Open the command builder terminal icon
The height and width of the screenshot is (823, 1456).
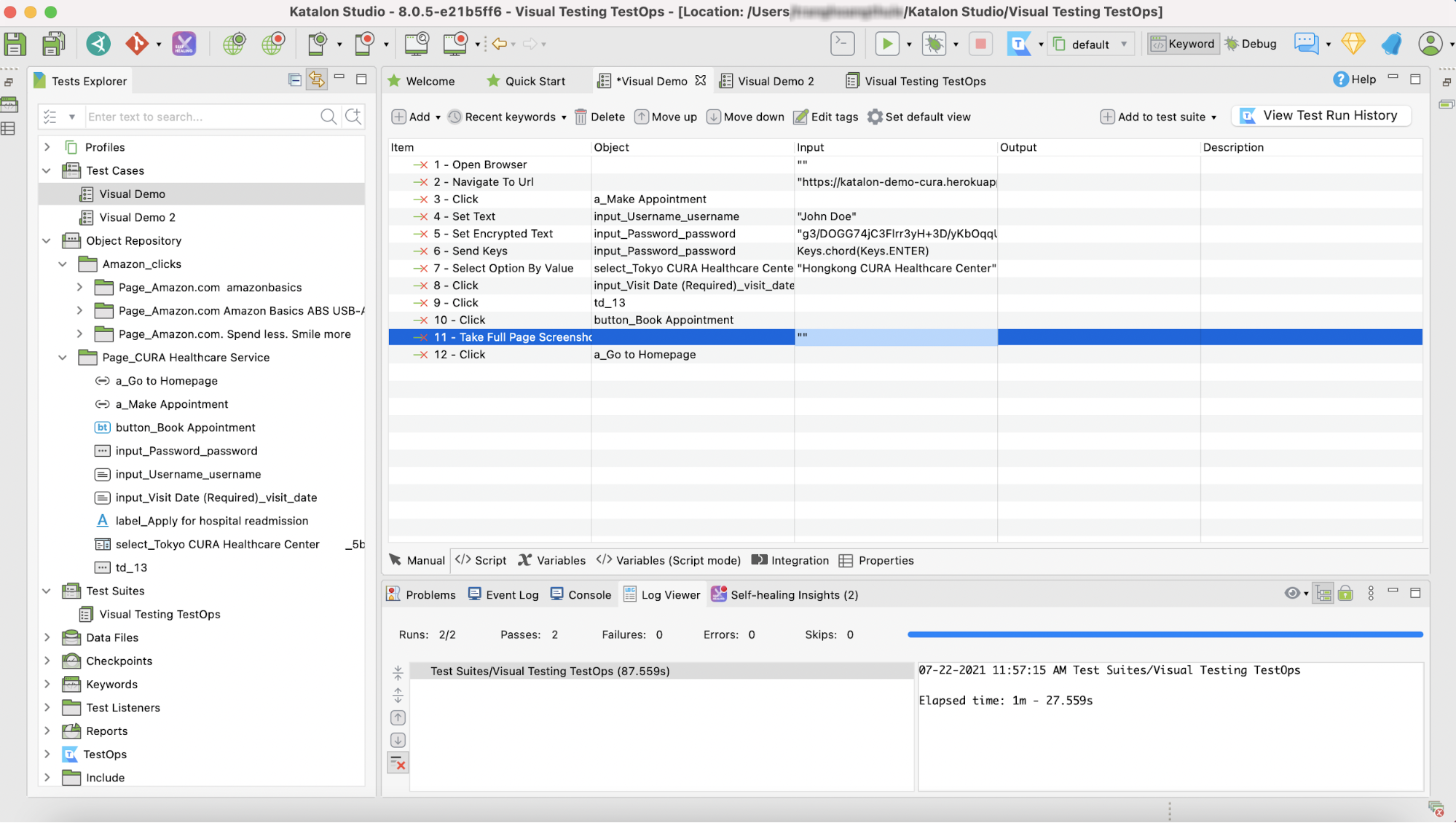pyautogui.click(x=843, y=44)
